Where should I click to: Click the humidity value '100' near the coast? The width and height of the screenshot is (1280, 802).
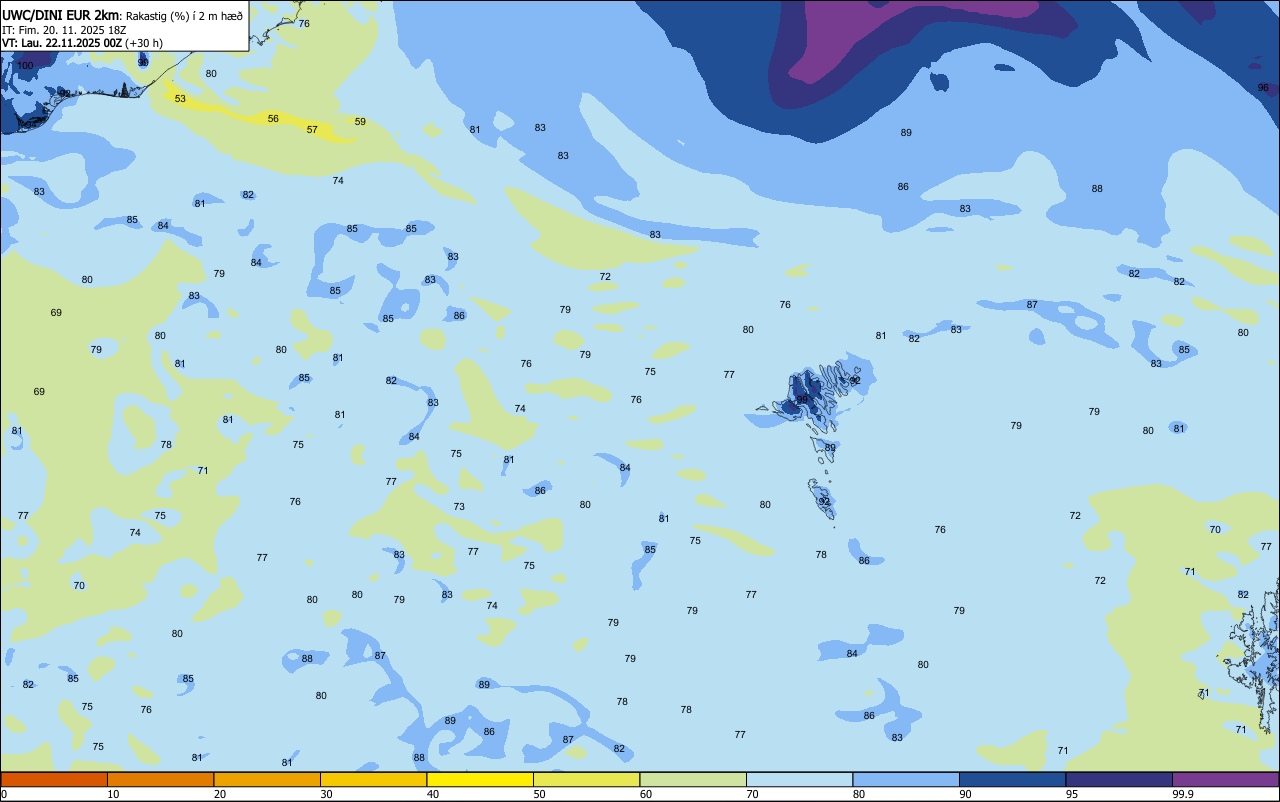click(25, 65)
